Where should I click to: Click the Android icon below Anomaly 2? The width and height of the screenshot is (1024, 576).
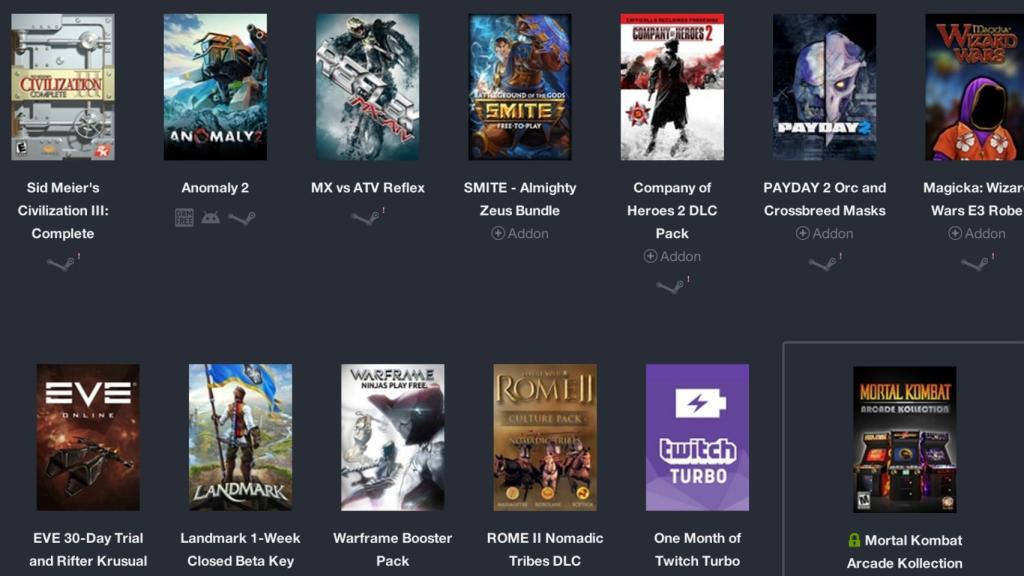click(210, 218)
